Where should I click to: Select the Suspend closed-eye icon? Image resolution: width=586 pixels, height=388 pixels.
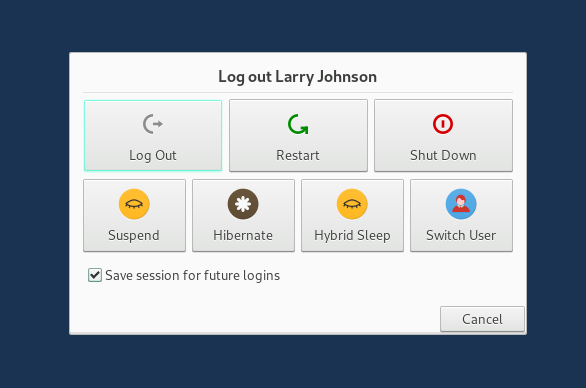pos(134,204)
